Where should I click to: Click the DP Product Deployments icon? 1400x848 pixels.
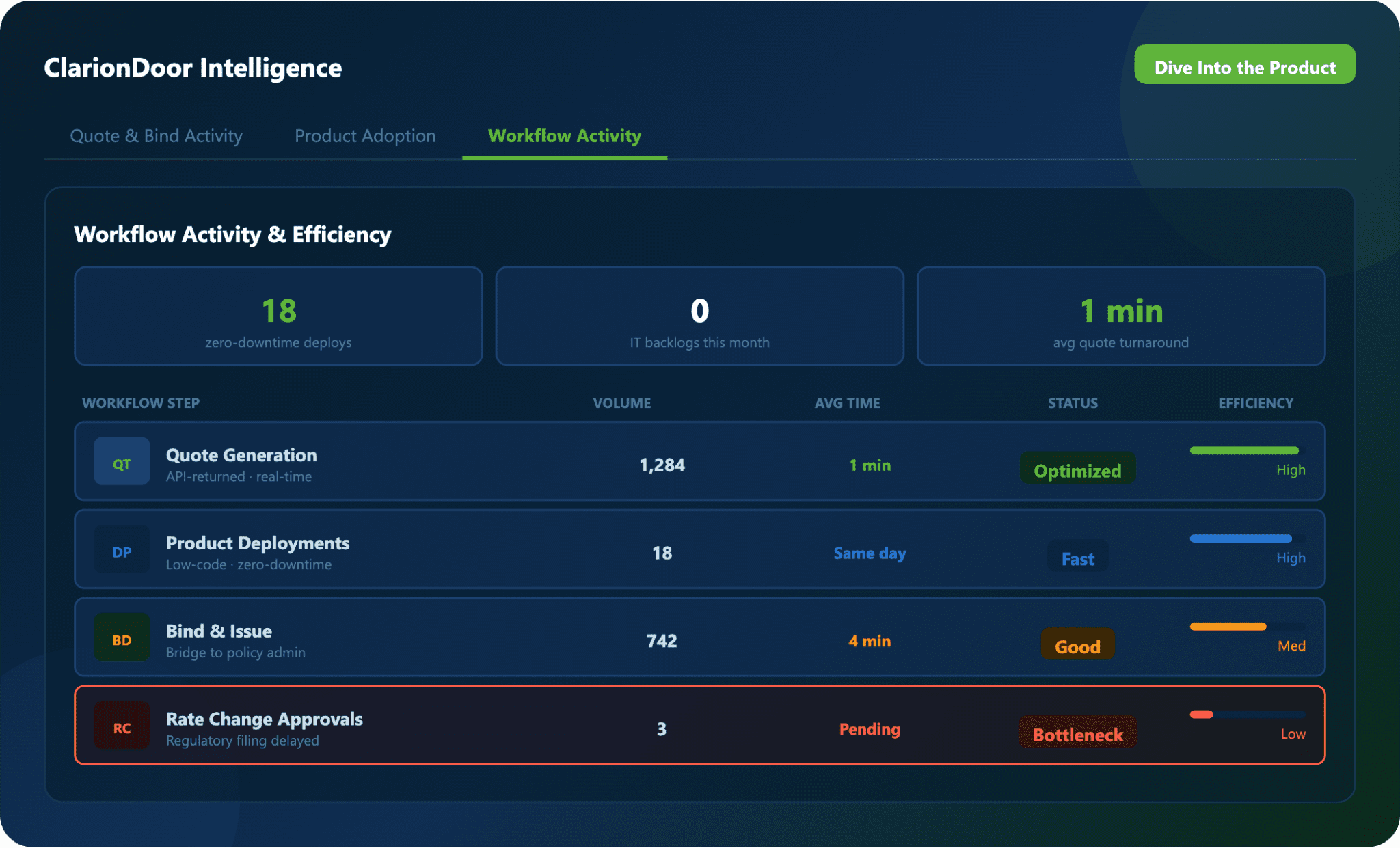122,550
